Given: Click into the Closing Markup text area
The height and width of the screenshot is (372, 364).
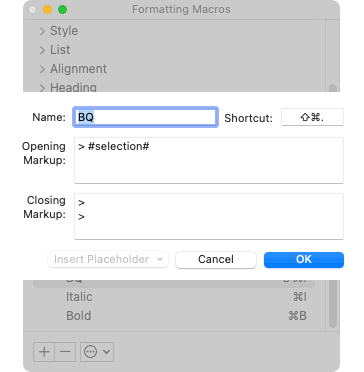Looking at the screenshot, I should [x=209, y=216].
